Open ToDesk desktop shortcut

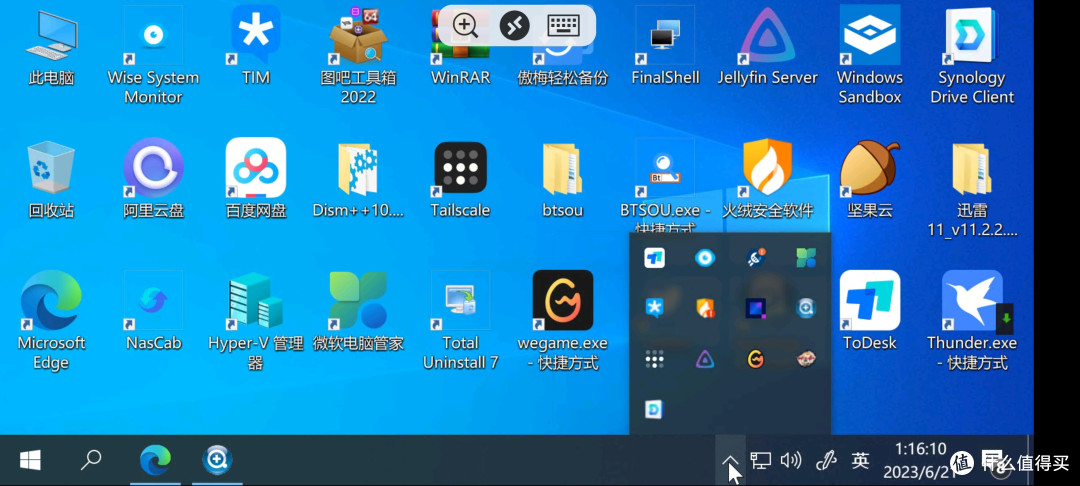click(x=870, y=311)
